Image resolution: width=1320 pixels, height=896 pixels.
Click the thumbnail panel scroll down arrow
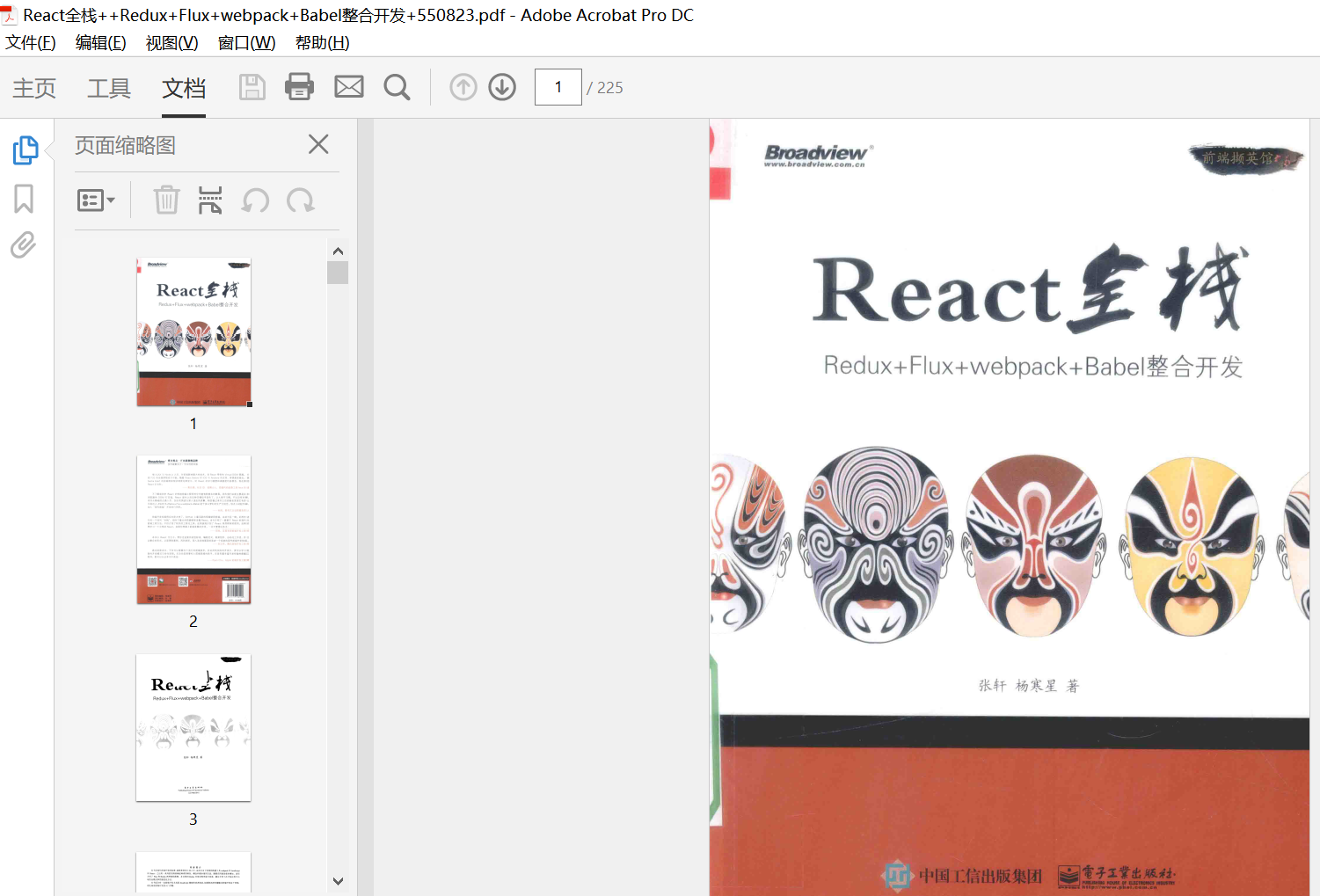coord(338,881)
